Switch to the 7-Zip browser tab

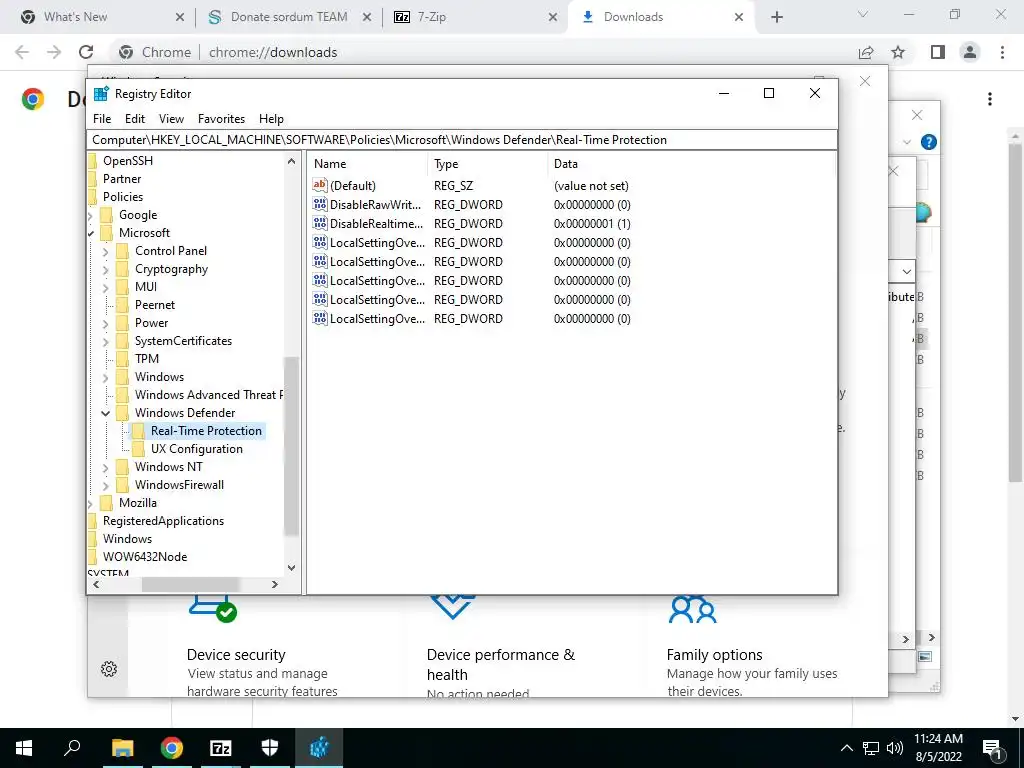(475, 17)
